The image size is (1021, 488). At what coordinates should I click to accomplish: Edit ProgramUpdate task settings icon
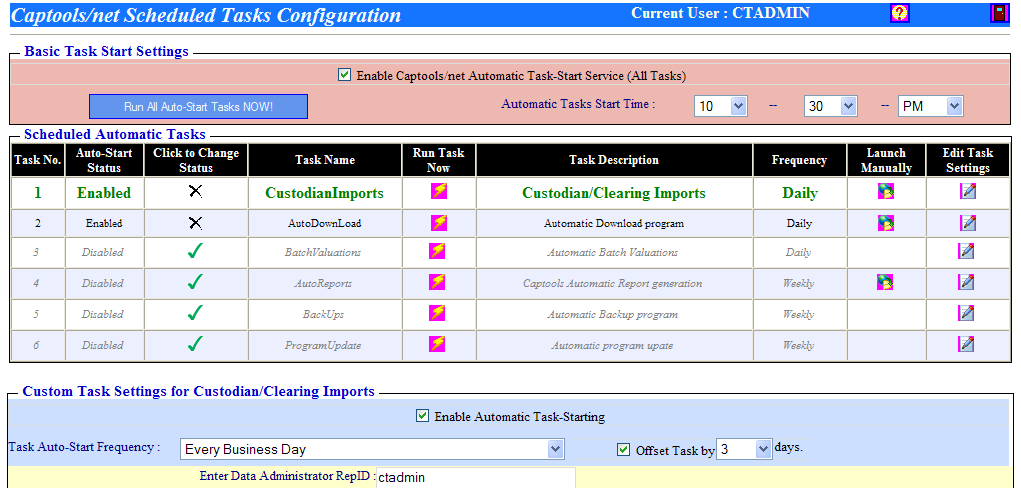click(x=967, y=344)
